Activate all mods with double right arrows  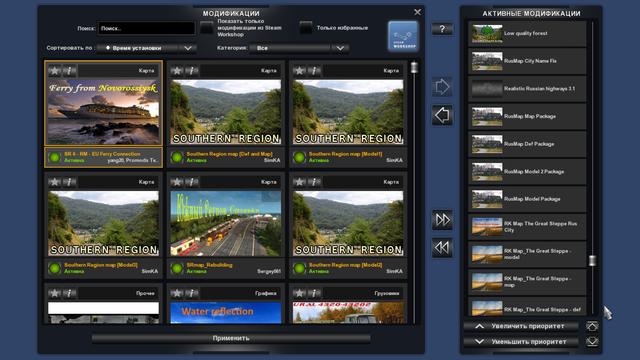(x=442, y=220)
